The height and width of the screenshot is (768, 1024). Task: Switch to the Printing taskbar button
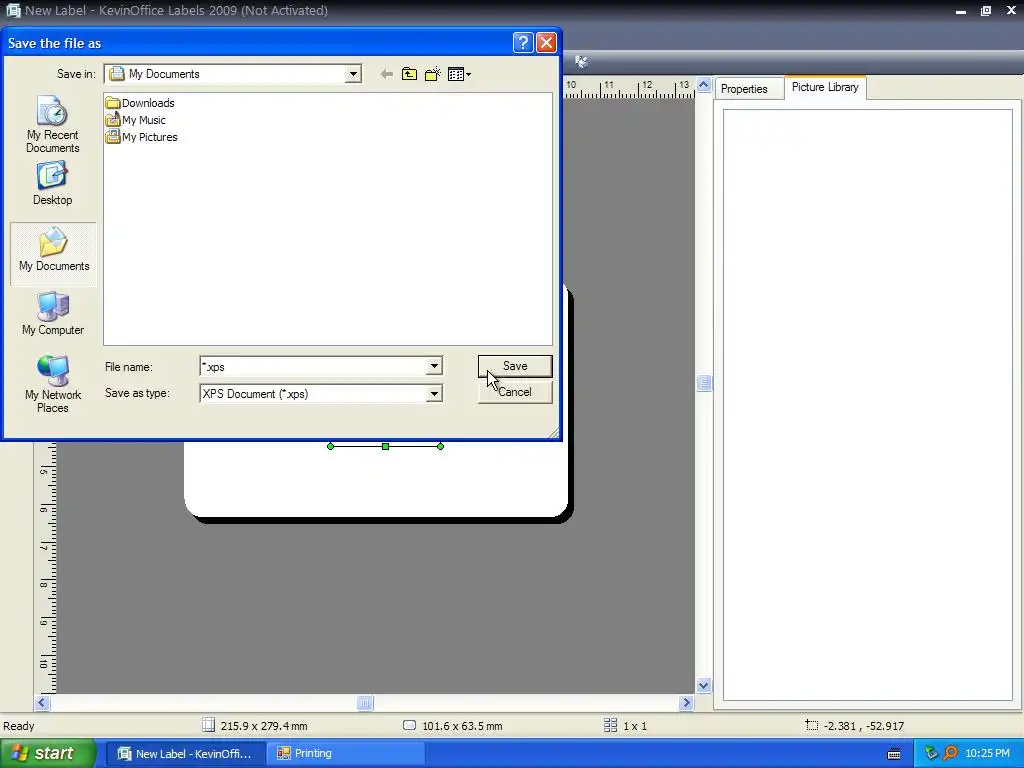(345, 754)
